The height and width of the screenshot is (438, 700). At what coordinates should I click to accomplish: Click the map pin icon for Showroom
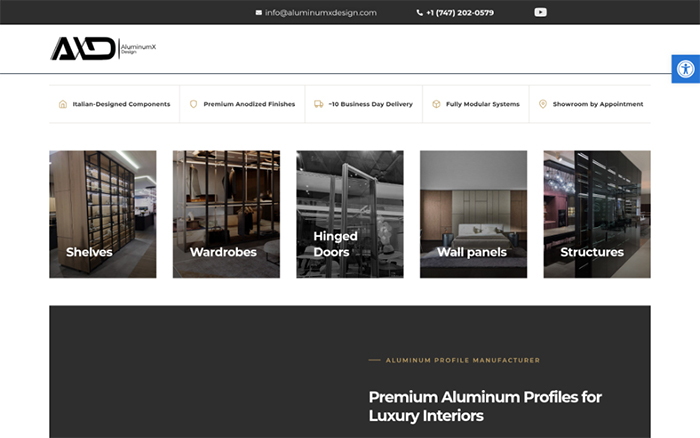[x=543, y=104]
